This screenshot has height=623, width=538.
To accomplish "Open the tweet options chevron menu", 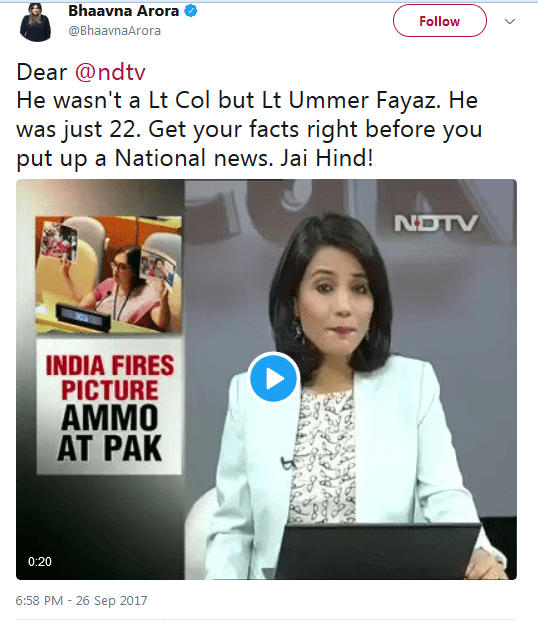I will (x=510, y=21).
